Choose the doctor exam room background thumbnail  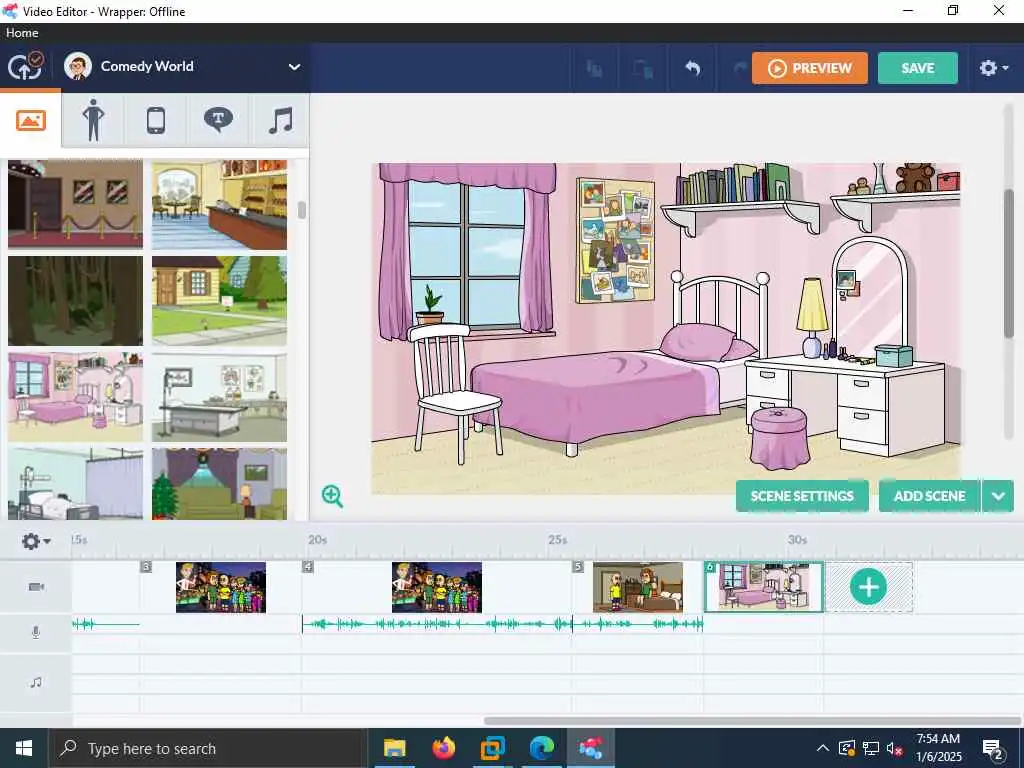point(219,397)
